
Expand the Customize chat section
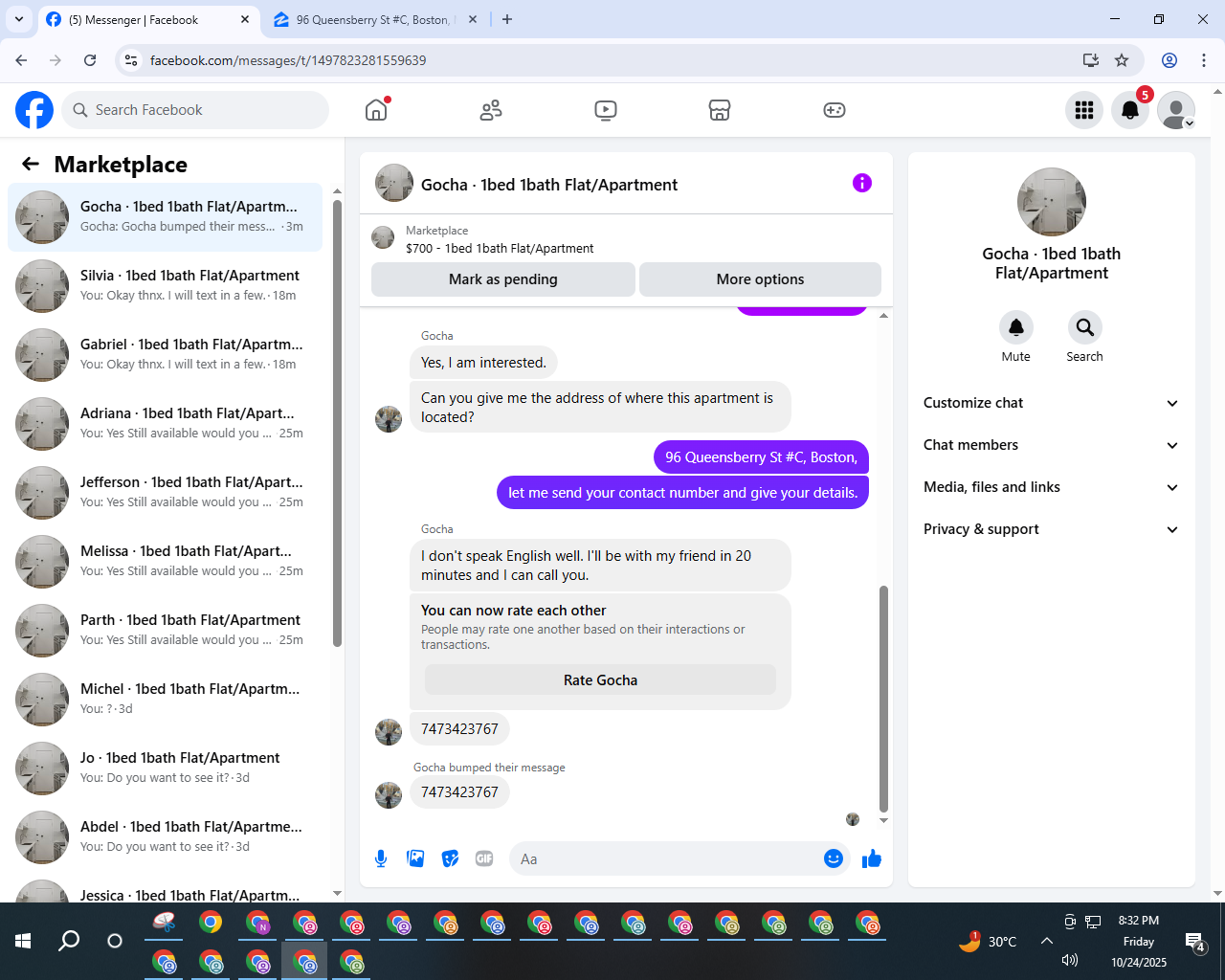click(x=1051, y=403)
